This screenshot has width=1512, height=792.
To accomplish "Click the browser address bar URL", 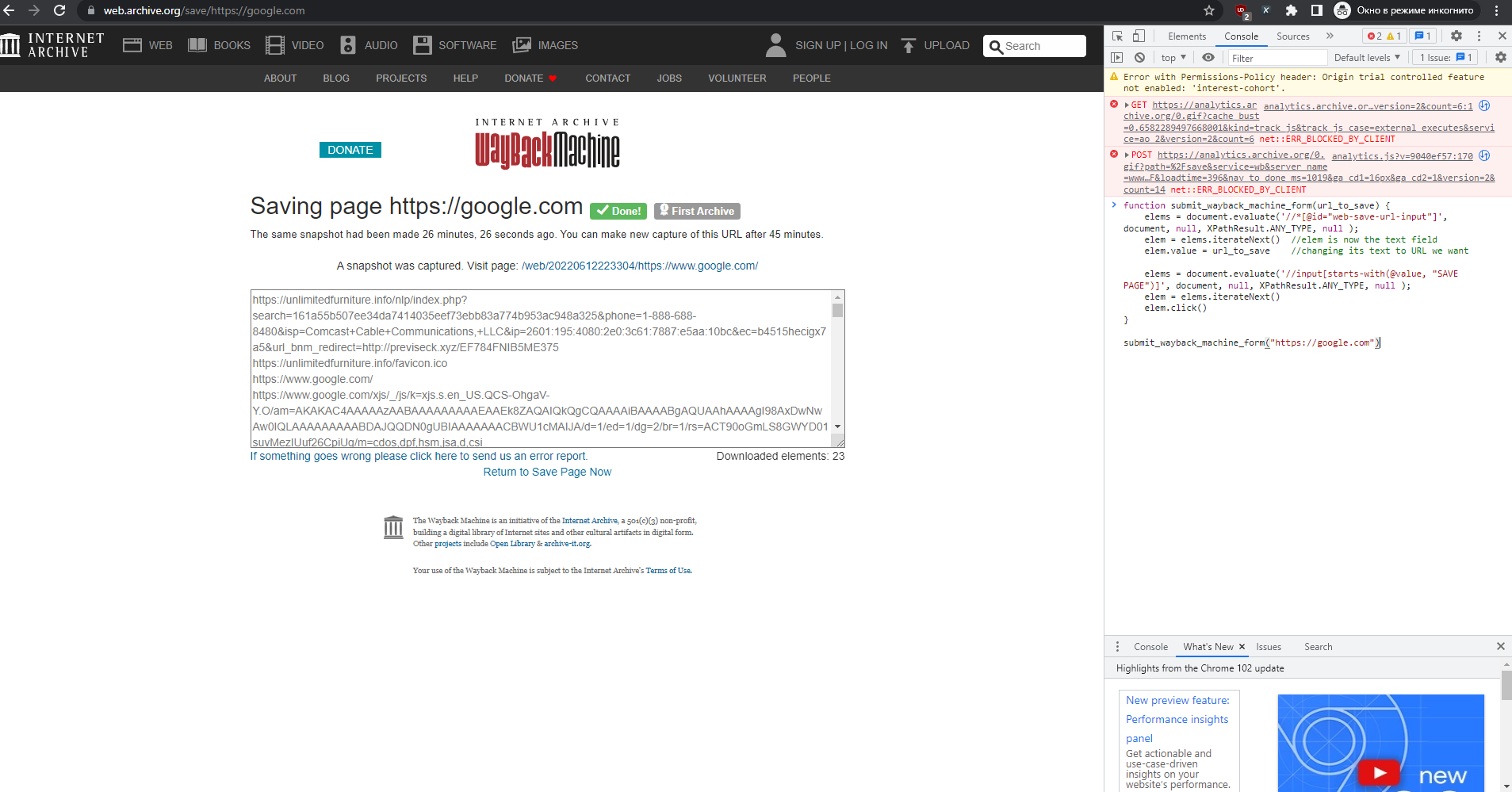I will (x=204, y=10).
